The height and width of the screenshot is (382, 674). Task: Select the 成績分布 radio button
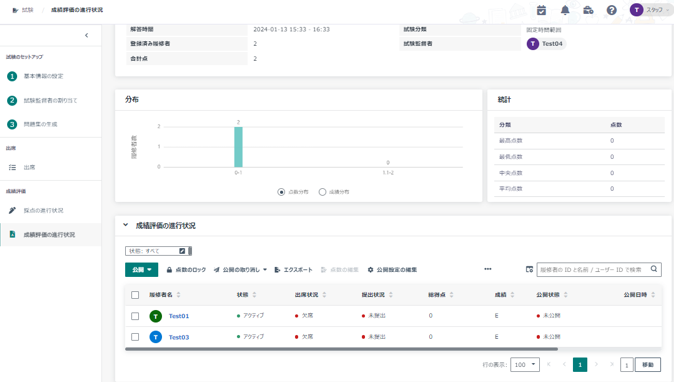[x=322, y=192]
